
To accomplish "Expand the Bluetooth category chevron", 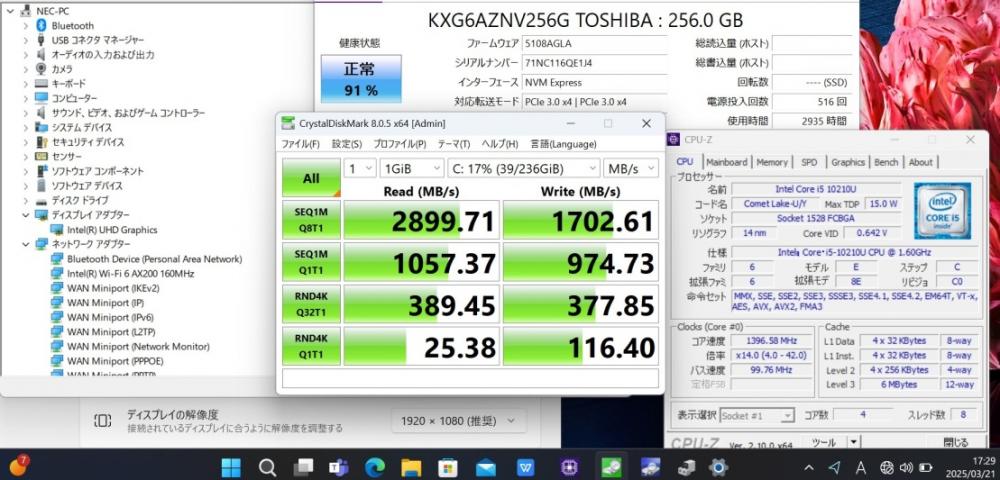I will point(26,25).
